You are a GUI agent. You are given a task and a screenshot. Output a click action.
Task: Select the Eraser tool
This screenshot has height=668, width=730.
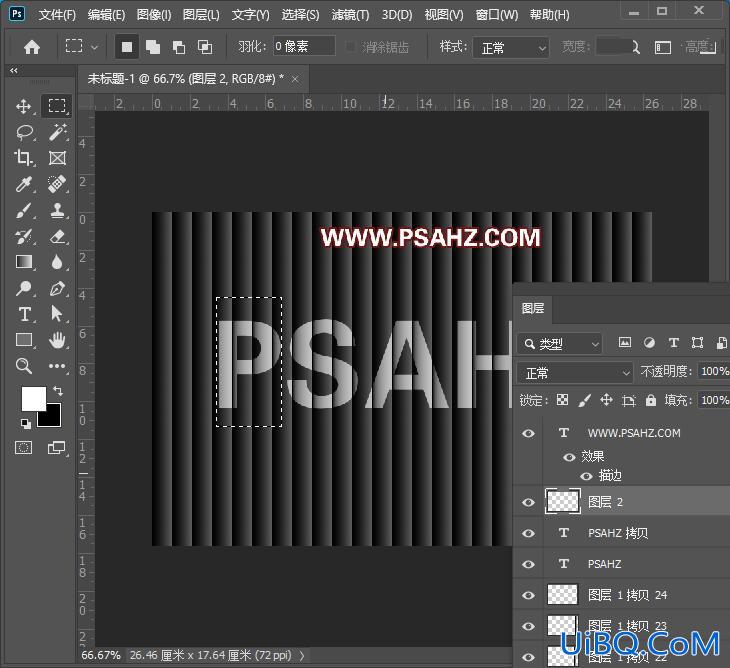(57, 236)
